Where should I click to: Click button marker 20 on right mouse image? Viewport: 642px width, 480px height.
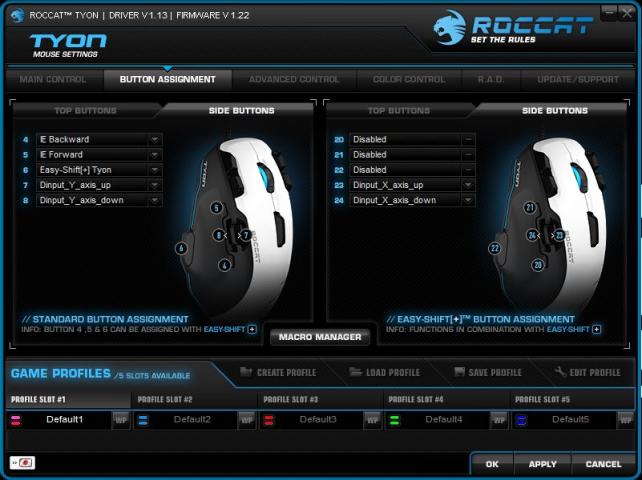tap(538, 265)
